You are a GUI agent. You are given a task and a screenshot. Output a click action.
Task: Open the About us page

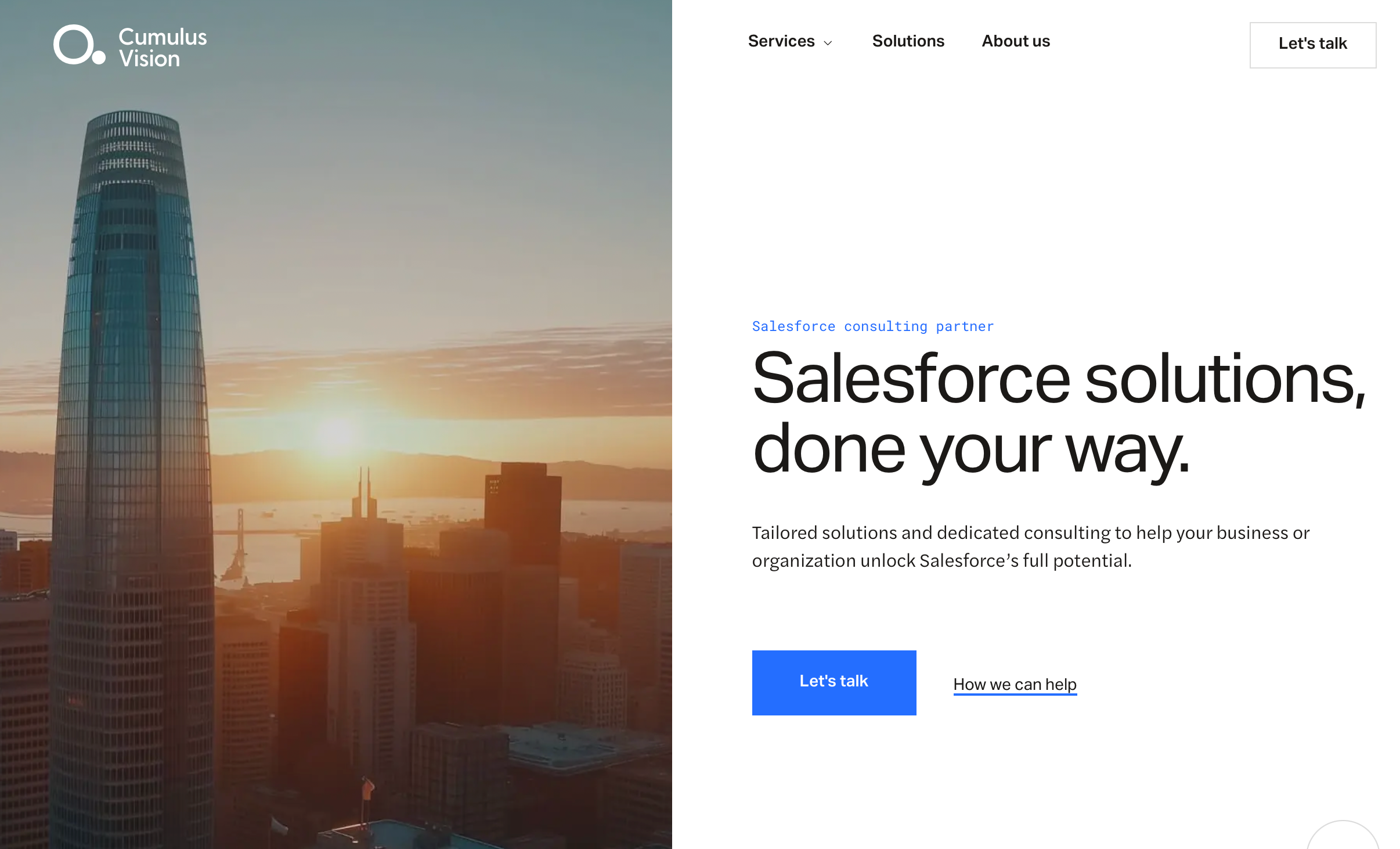1016,41
